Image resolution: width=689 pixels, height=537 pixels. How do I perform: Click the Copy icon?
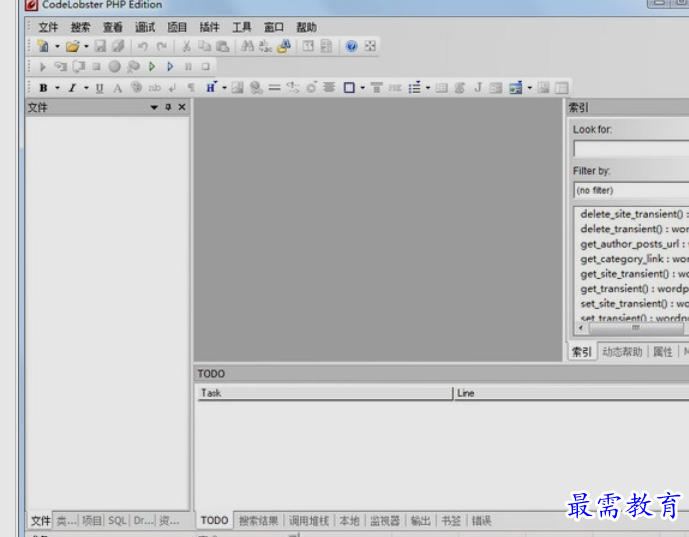point(204,46)
